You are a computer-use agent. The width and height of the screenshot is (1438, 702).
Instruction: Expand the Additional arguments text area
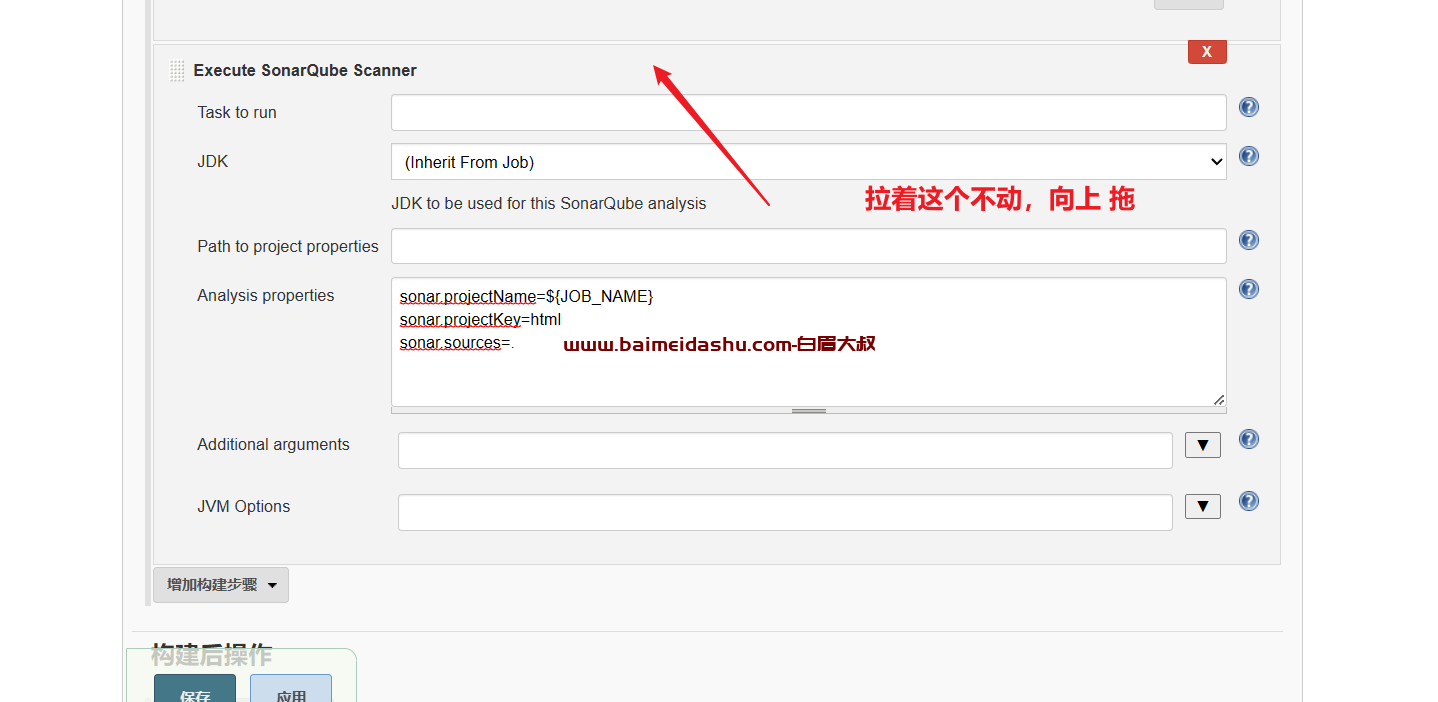(x=1202, y=445)
